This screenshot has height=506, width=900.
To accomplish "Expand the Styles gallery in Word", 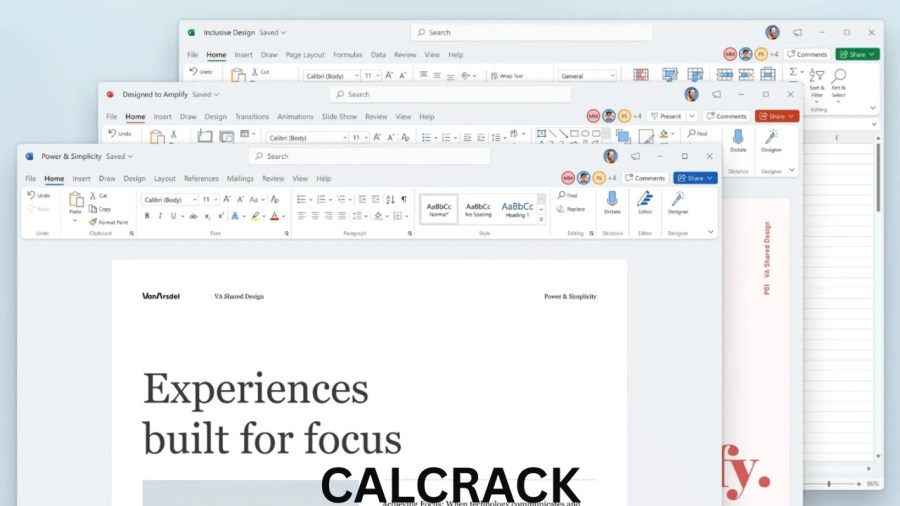I will [x=541, y=220].
